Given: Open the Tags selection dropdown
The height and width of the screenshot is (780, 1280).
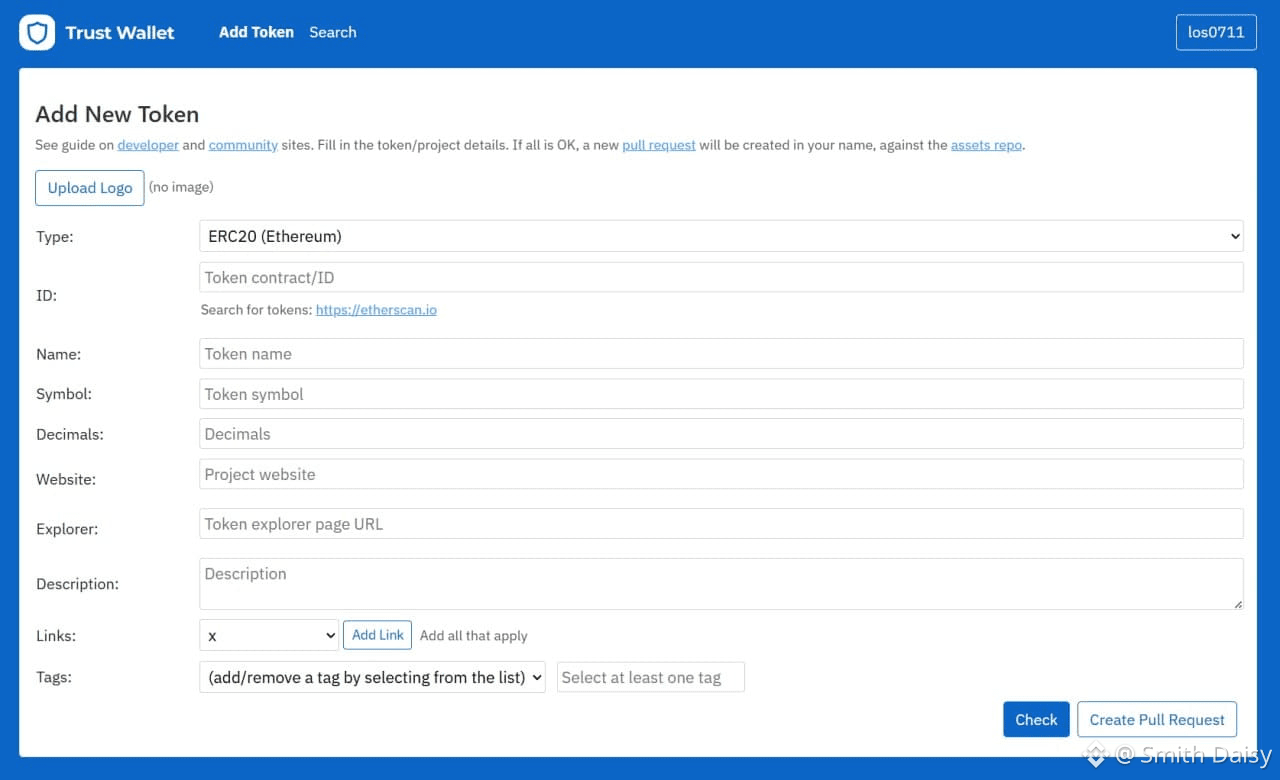Looking at the screenshot, I should tap(372, 677).
